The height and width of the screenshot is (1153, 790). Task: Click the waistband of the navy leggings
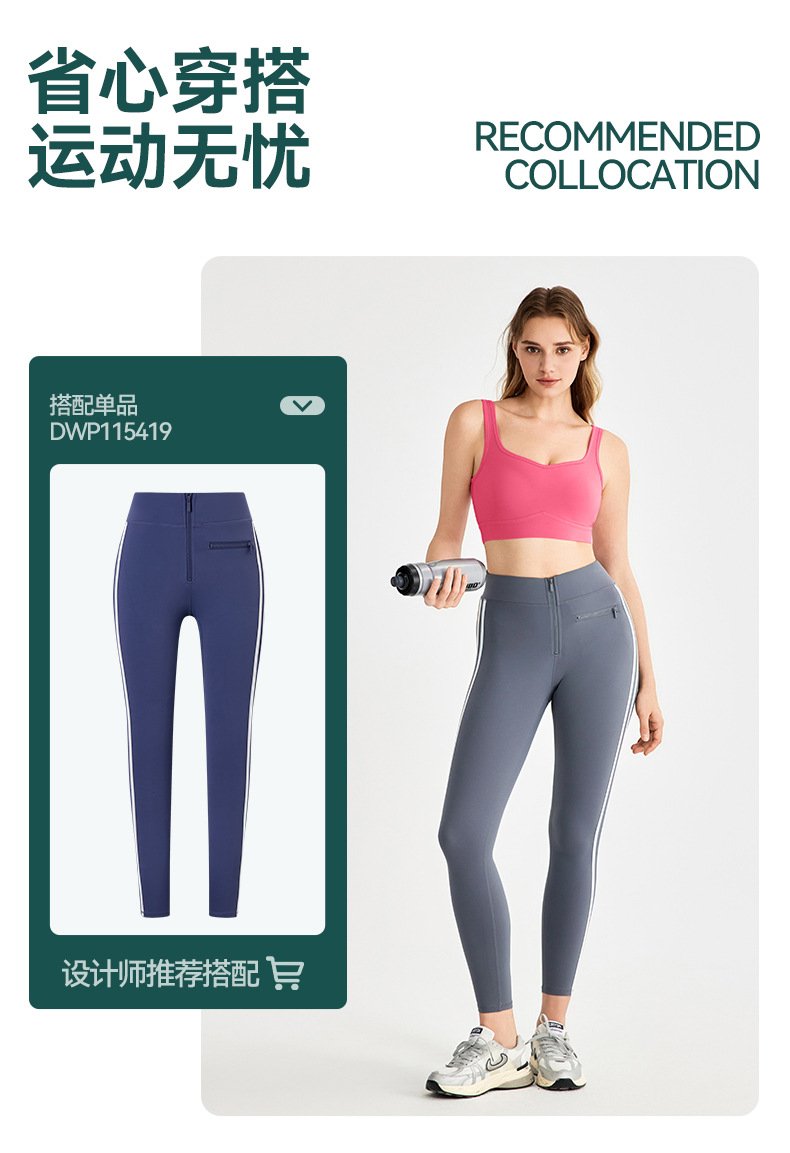pos(189,507)
